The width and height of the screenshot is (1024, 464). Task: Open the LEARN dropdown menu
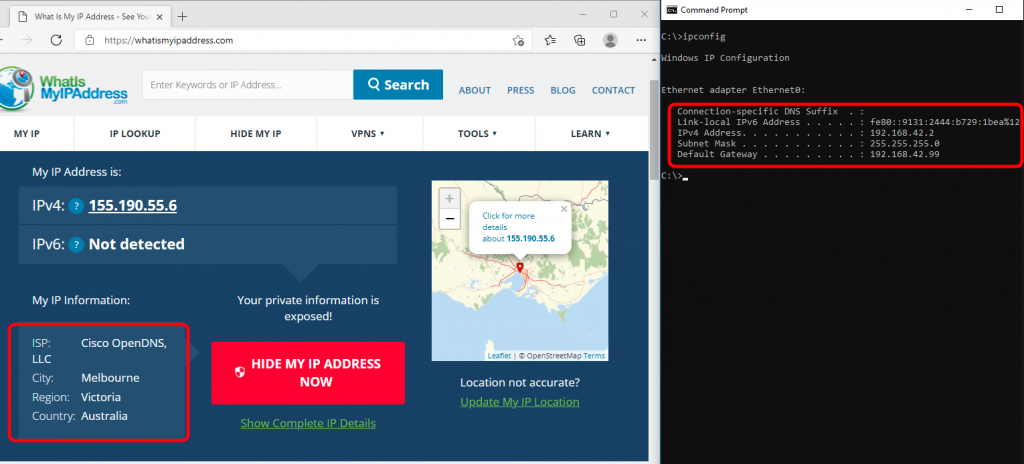click(590, 133)
